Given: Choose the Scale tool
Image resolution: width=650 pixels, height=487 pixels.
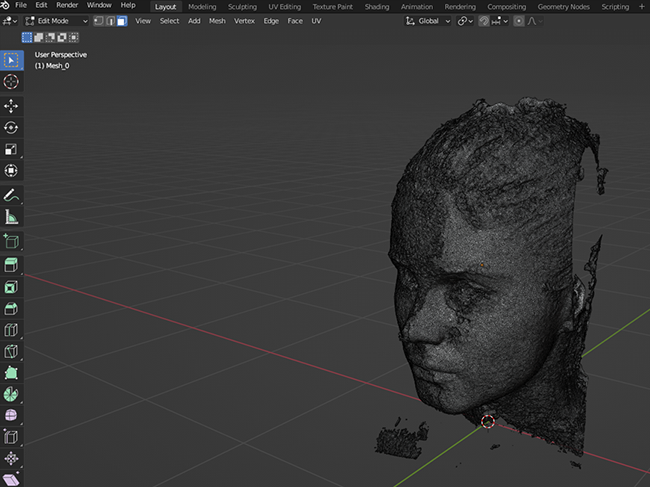Looking at the screenshot, I should click(12, 150).
